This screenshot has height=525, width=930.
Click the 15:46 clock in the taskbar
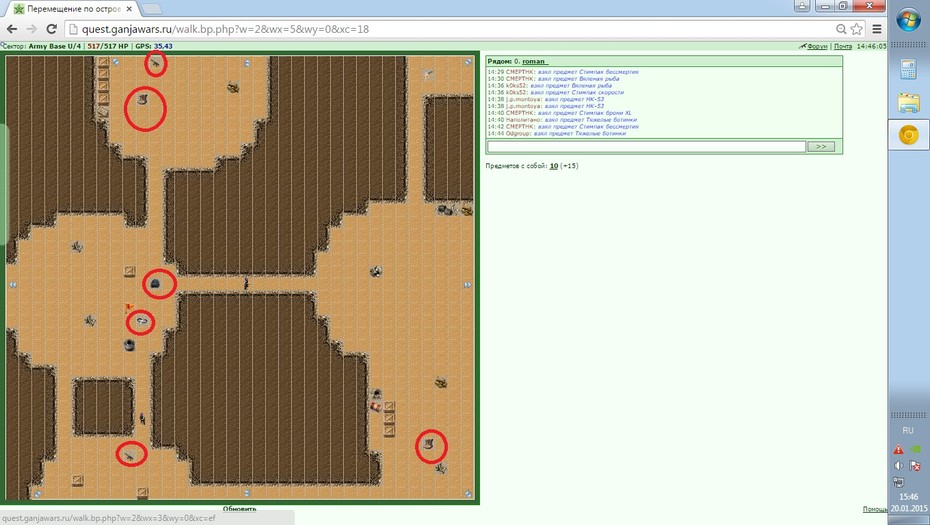coord(909,497)
